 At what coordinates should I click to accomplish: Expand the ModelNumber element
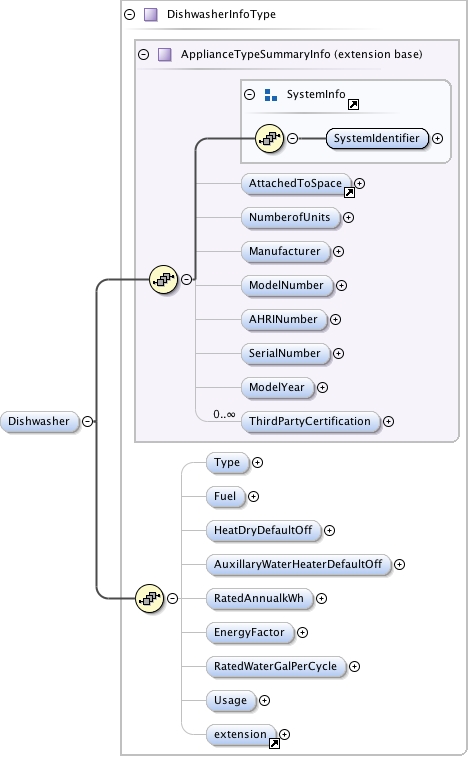(x=341, y=286)
